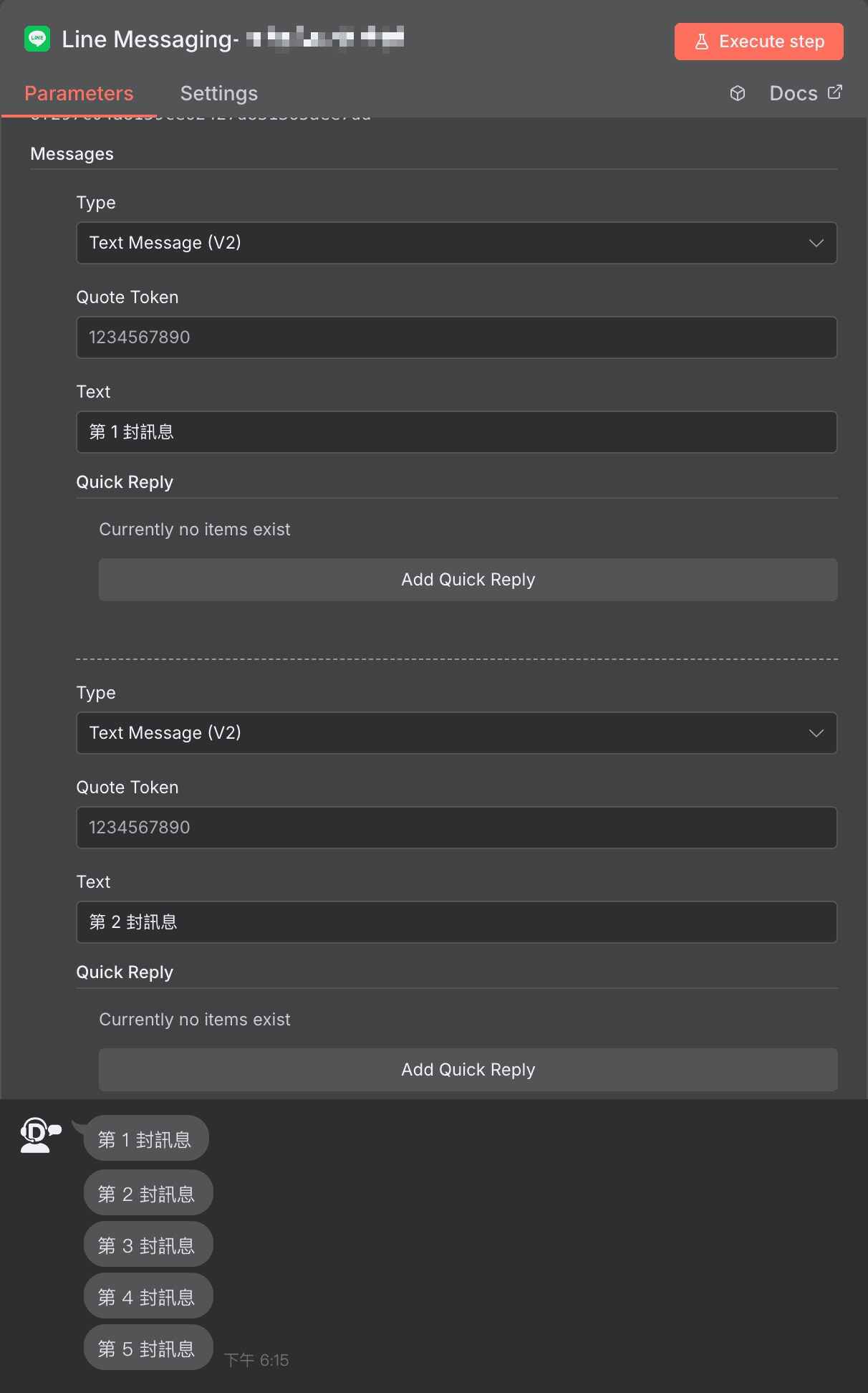Click the 第 3 封訊息 message bubble in preview
Screen dimensions: 868x1393
[148, 1245]
